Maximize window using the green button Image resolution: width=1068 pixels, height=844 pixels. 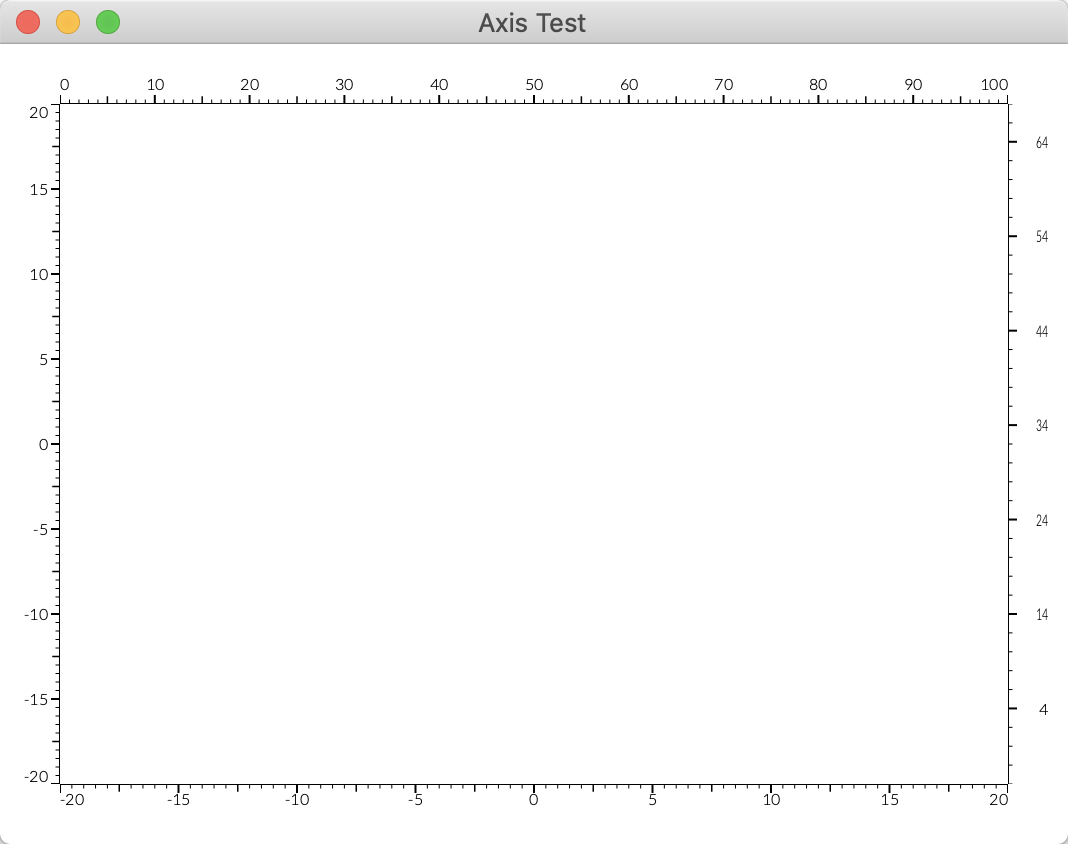[x=108, y=22]
